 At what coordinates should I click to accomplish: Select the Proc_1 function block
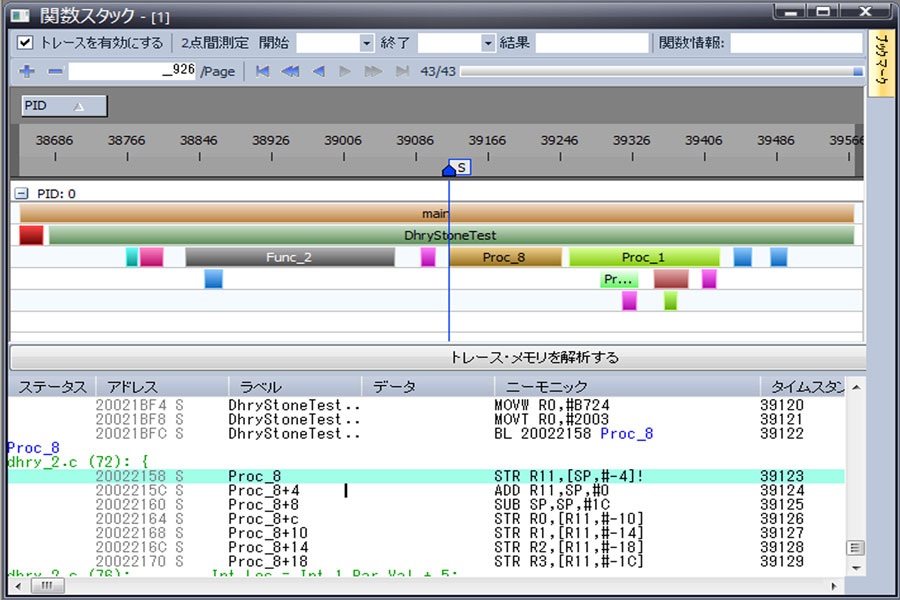[x=644, y=257]
